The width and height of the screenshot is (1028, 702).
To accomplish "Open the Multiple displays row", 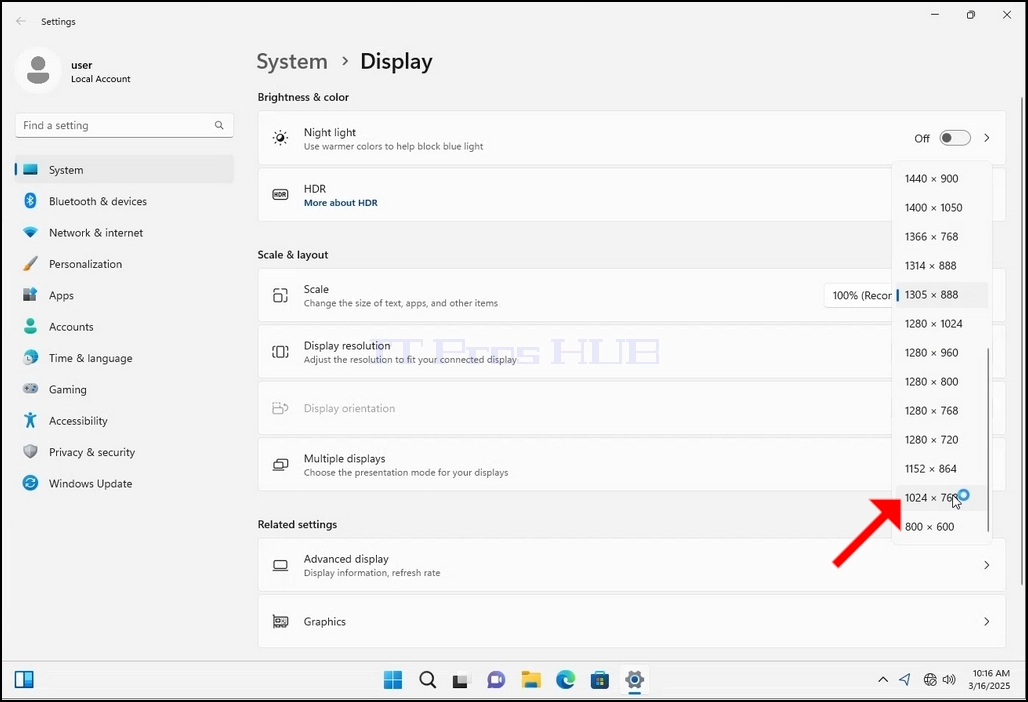I will click(631, 465).
